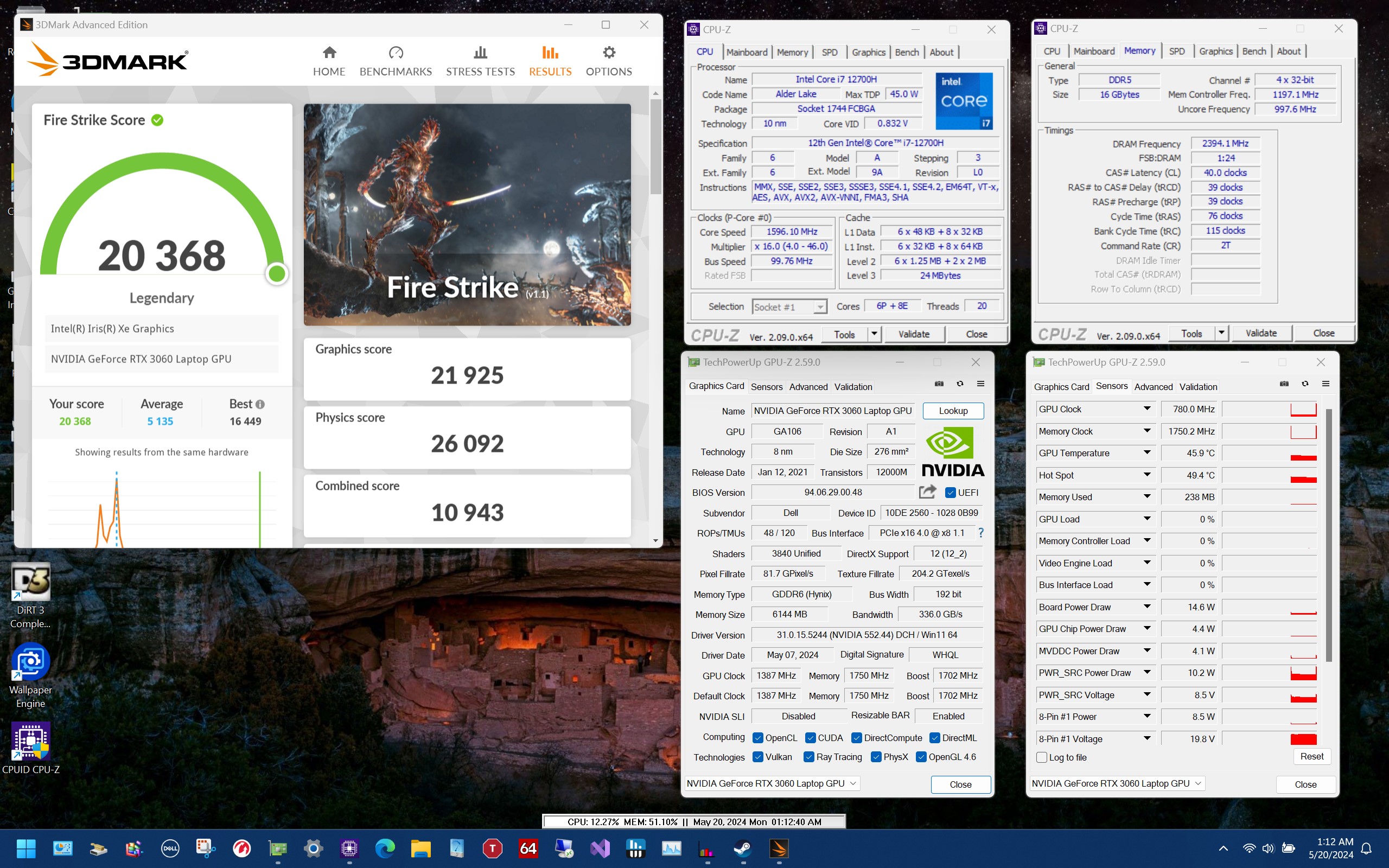Open Validation tab in GPU-Z Sensors window
1389x868 pixels.
click(x=1198, y=386)
